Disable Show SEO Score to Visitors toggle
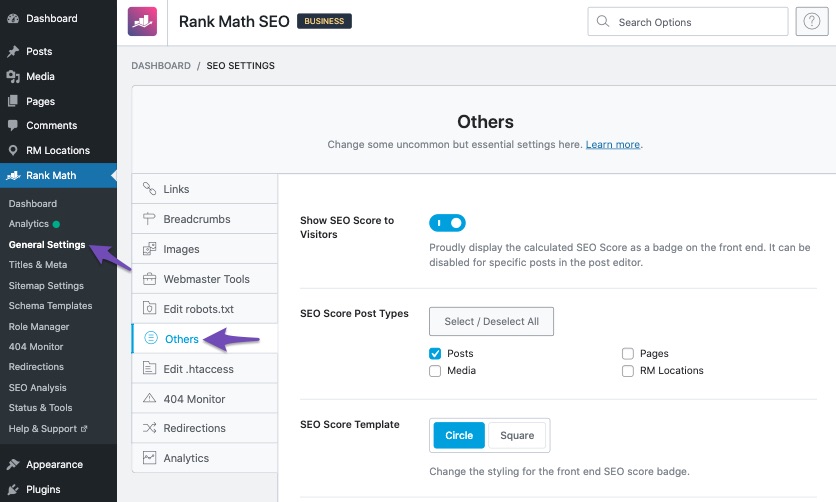The width and height of the screenshot is (836, 502). (x=447, y=223)
